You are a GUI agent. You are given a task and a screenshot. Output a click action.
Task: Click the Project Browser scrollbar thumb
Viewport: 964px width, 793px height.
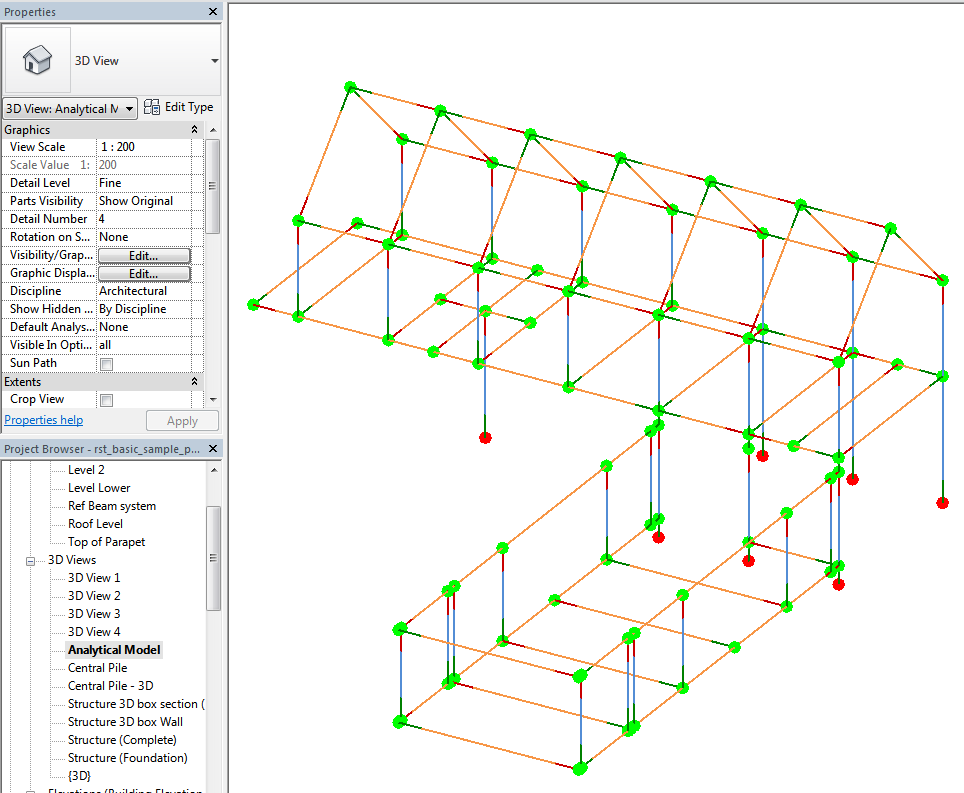coord(213,558)
